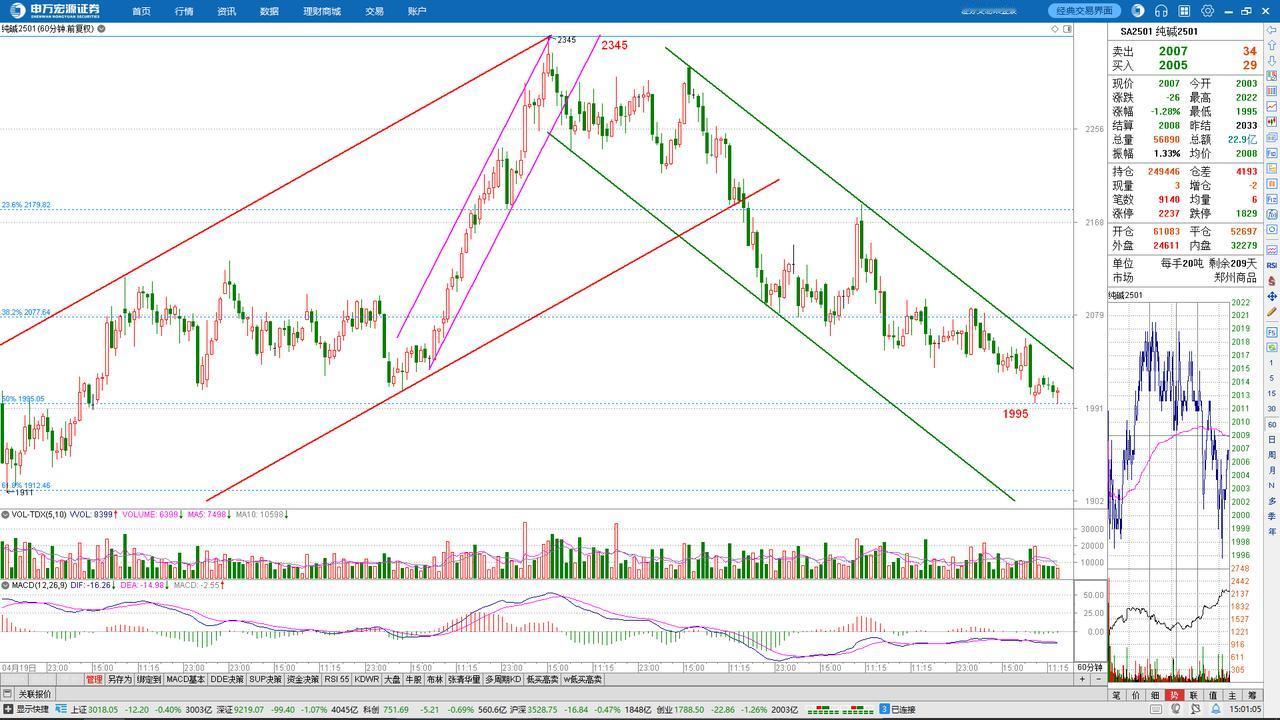Open the 数据 data menu
Viewport: 1280px width, 720px height.
(269, 11)
